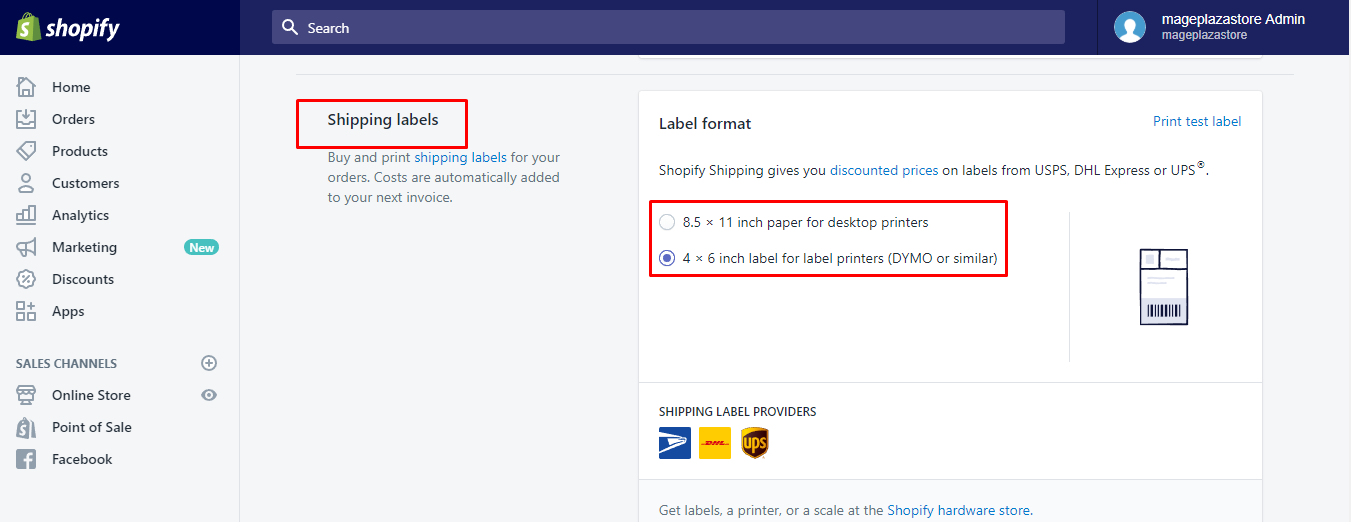Open Customers in the sidebar
The height and width of the screenshot is (522, 1351).
tap(85, 183)
